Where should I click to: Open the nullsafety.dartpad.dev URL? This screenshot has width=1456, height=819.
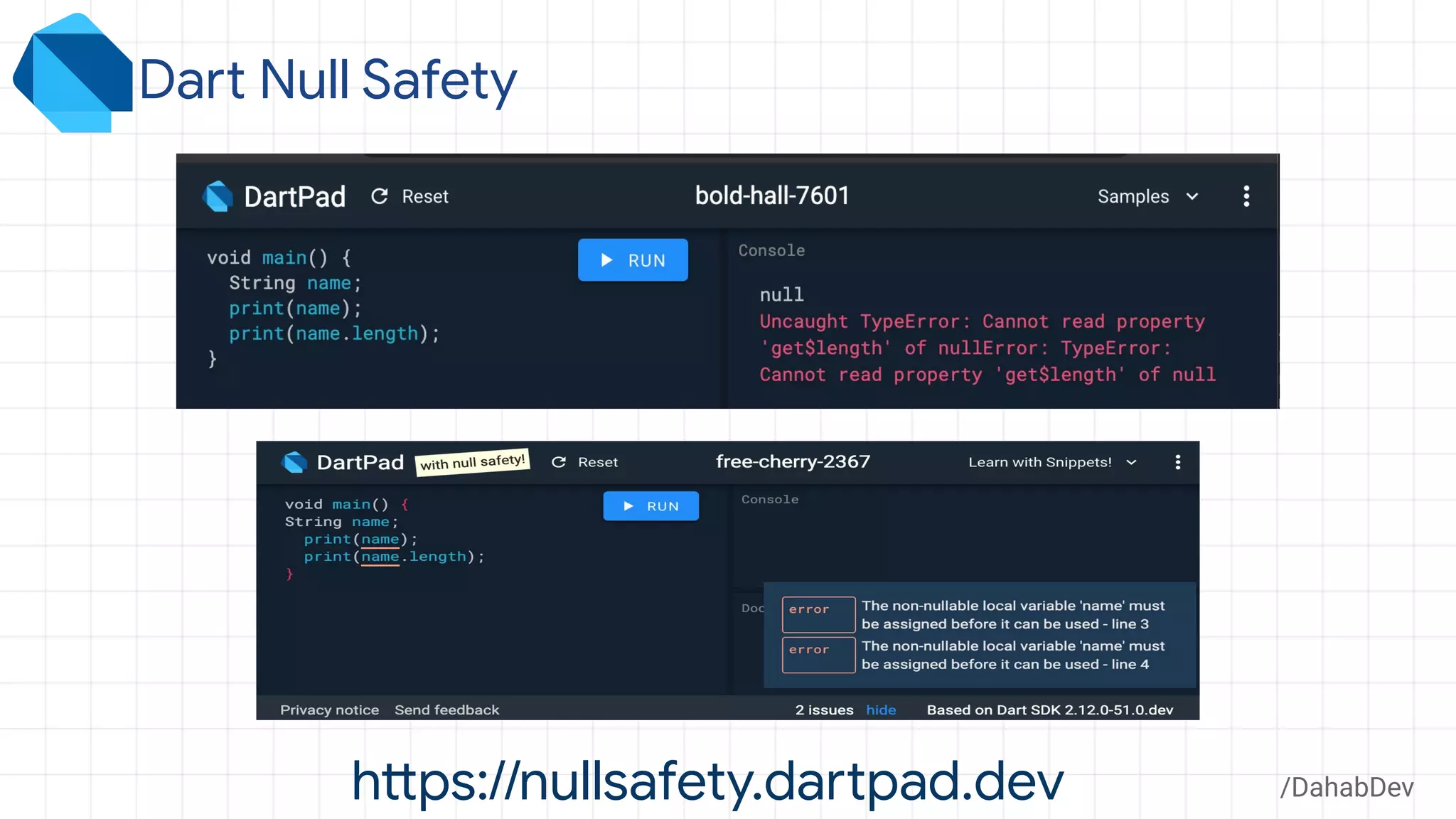707,781
